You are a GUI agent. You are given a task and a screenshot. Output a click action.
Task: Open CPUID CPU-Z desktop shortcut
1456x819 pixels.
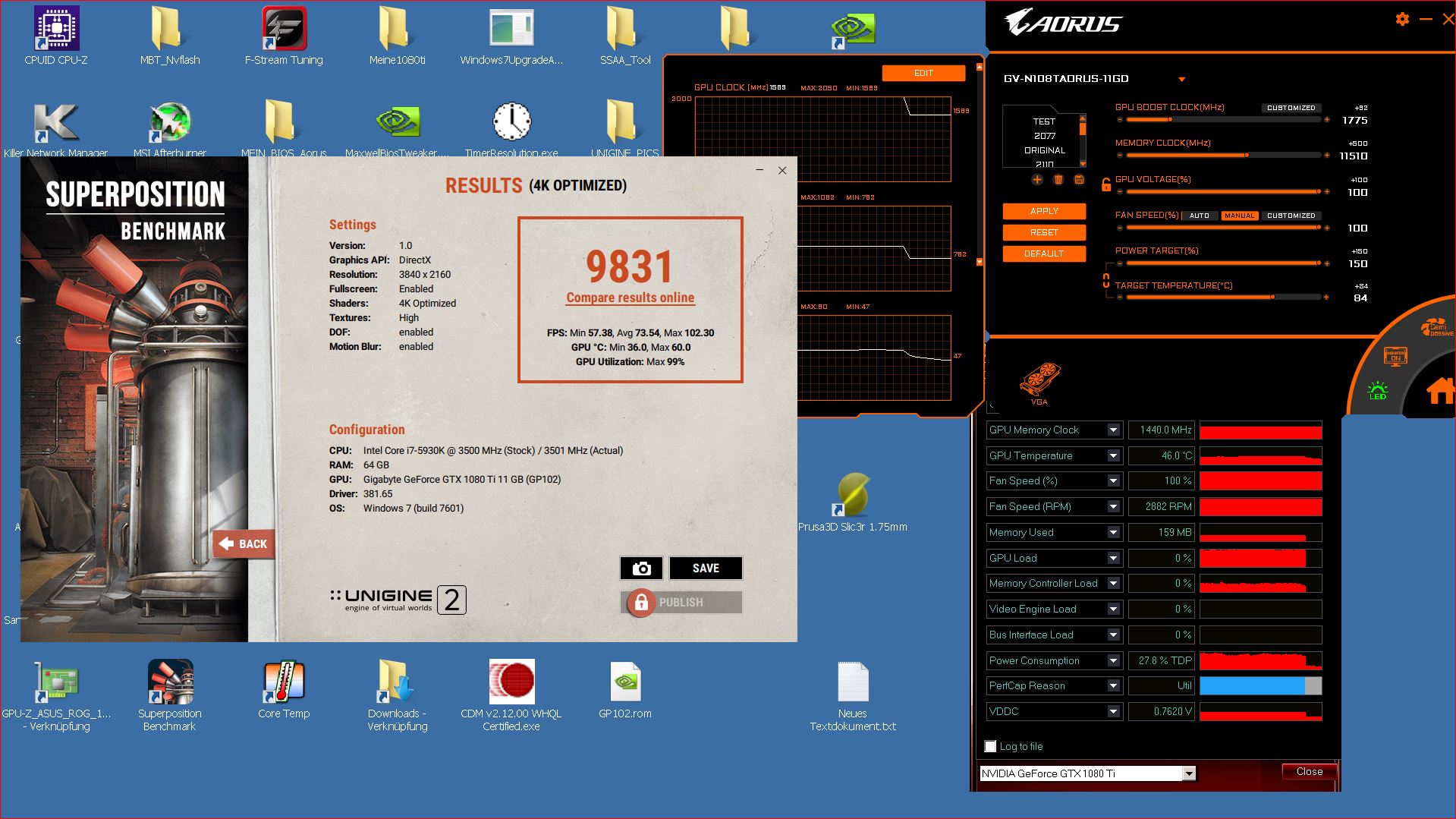coord(56,36)
